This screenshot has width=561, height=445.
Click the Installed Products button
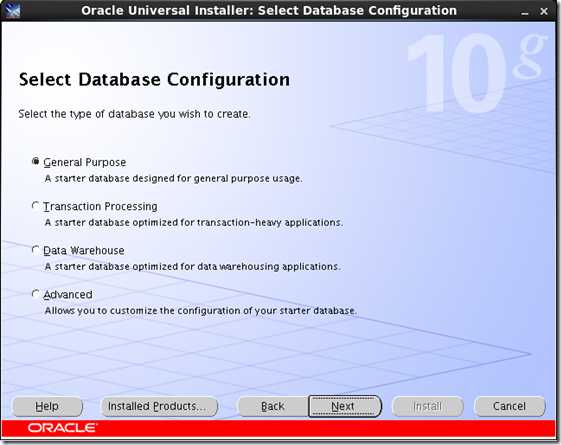(160, 406)
